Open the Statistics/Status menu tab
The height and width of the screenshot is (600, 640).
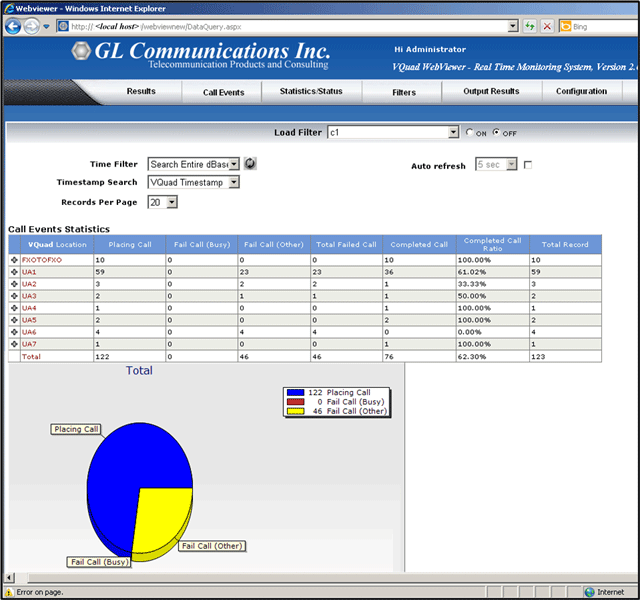tap(311, 91)
